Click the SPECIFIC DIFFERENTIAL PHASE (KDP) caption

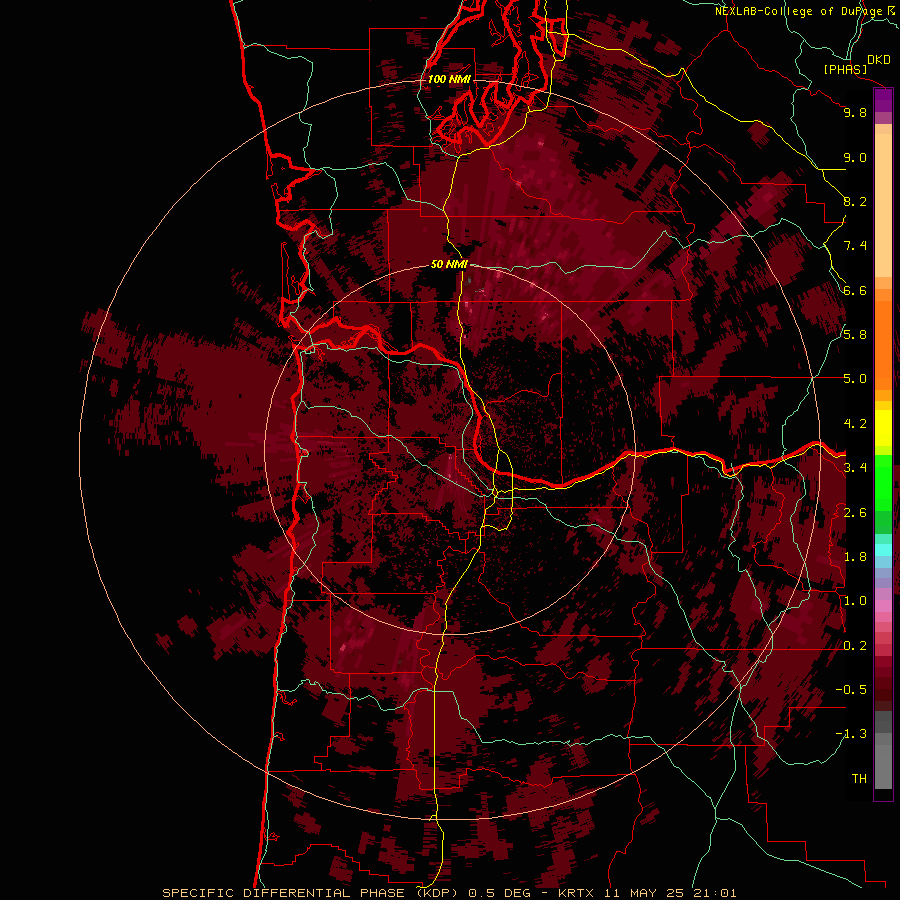pos(312,893)
